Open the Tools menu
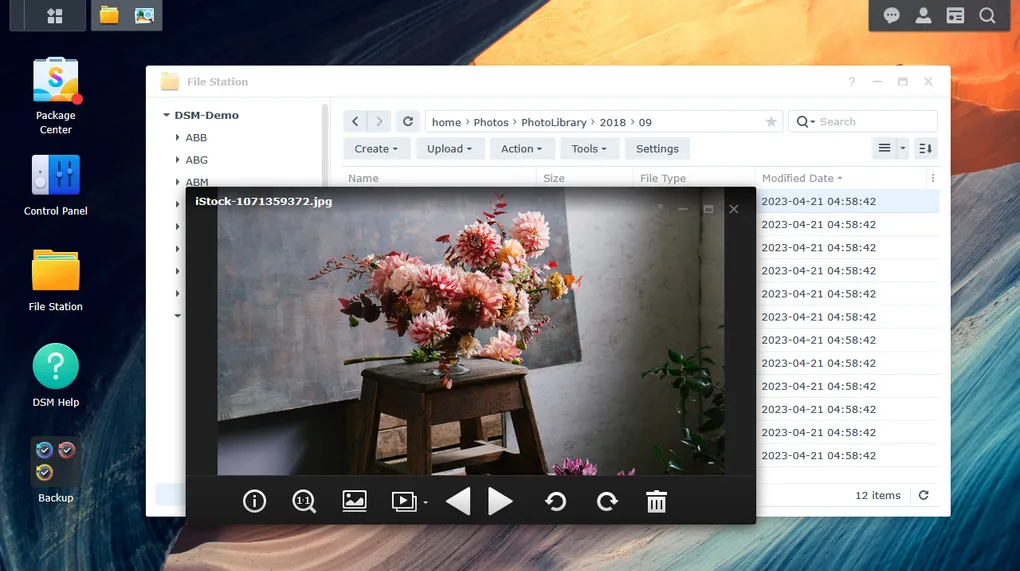The image size is (1020, 571). pos(589,149)
